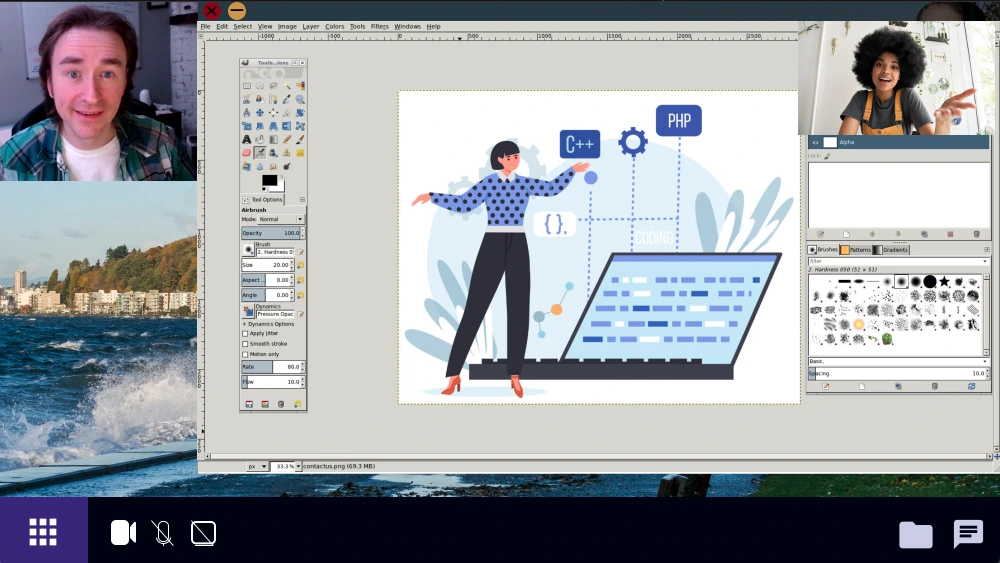Screen dimensions: 1000x563
Task: Toggle the Apply Jitter checkbox
Action: tap(245, 333)
